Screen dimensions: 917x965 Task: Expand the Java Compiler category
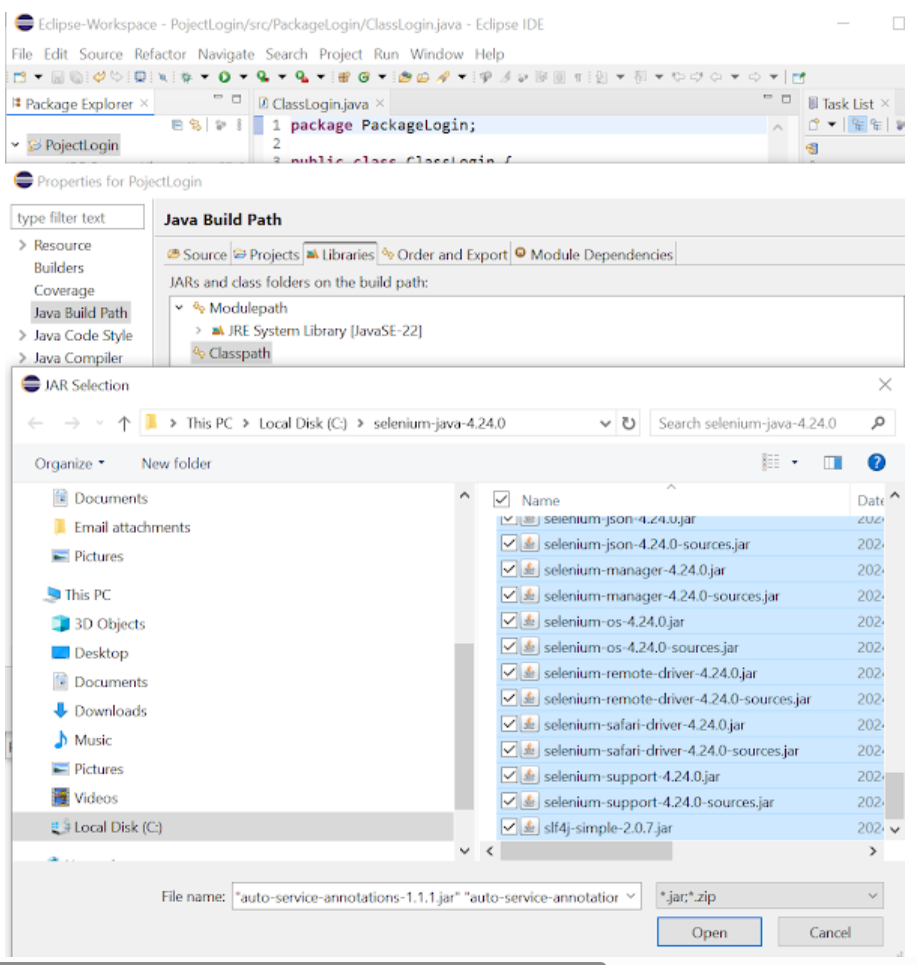coord(22,358)
